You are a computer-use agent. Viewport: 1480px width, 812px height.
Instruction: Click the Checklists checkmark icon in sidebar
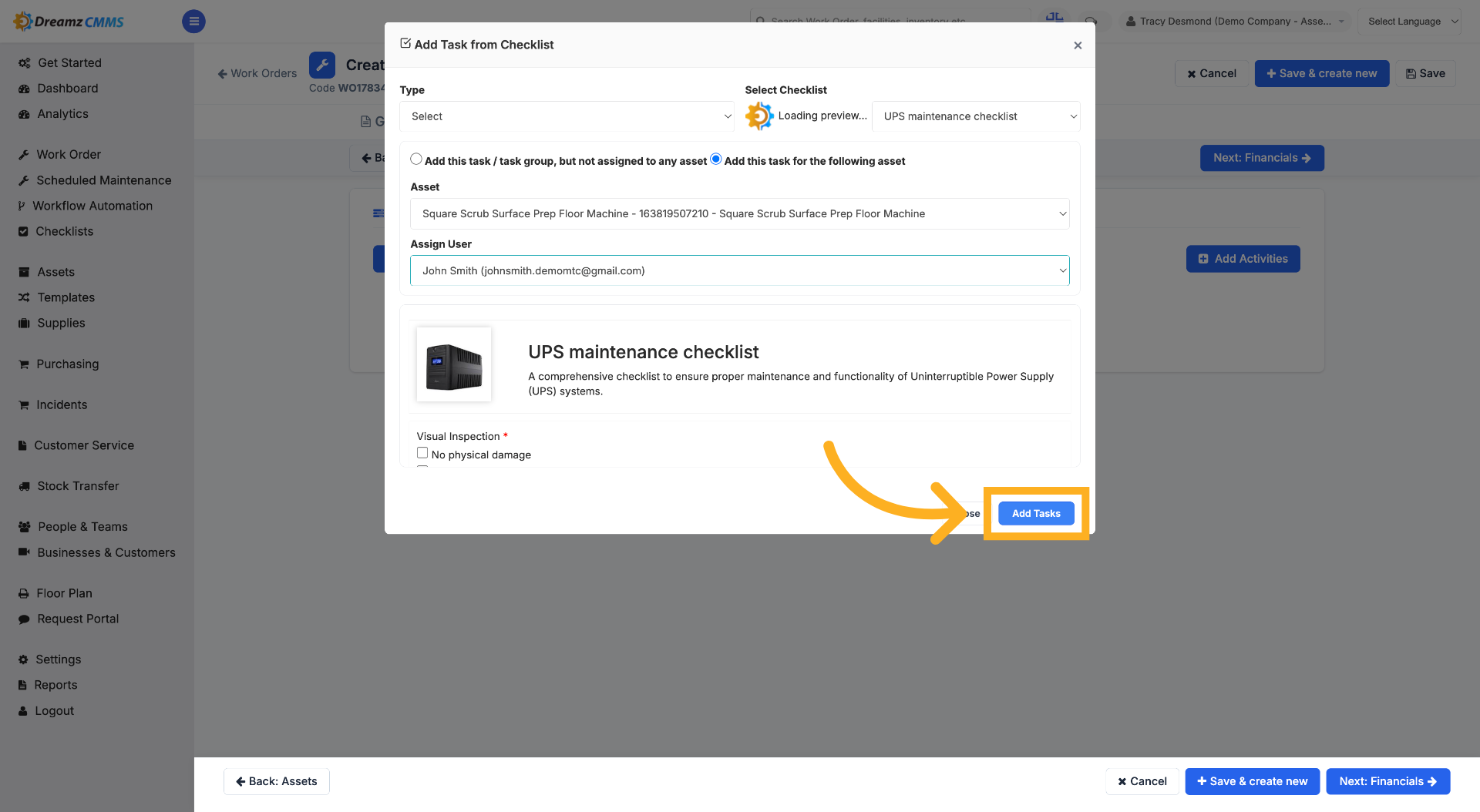23,232
